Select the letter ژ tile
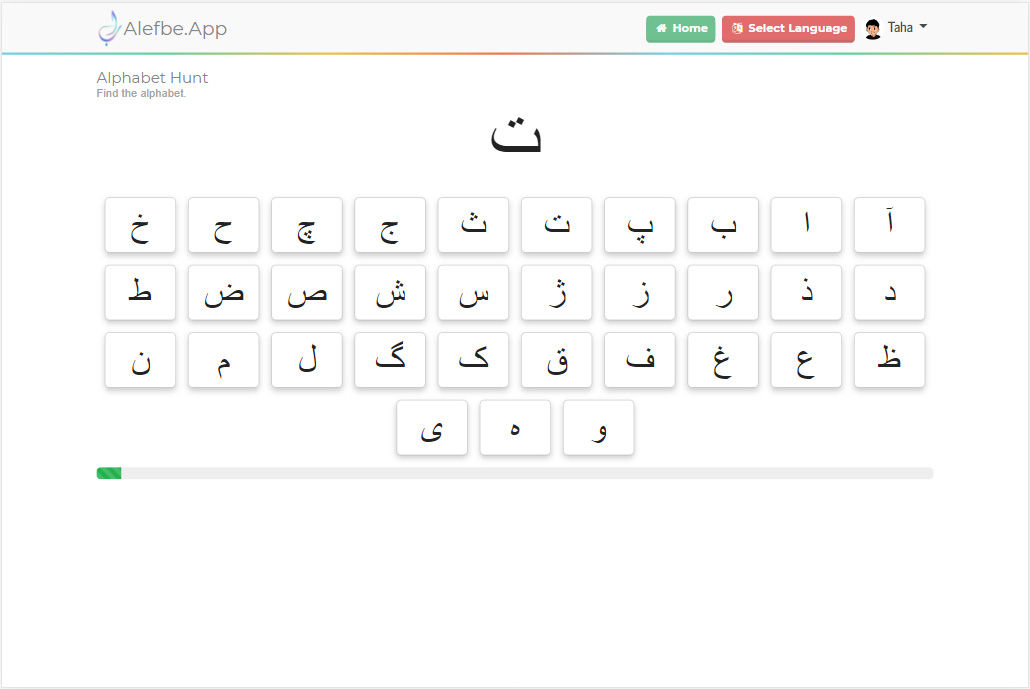This screenshot has width=1030, height=689. [x=556, y=293]
